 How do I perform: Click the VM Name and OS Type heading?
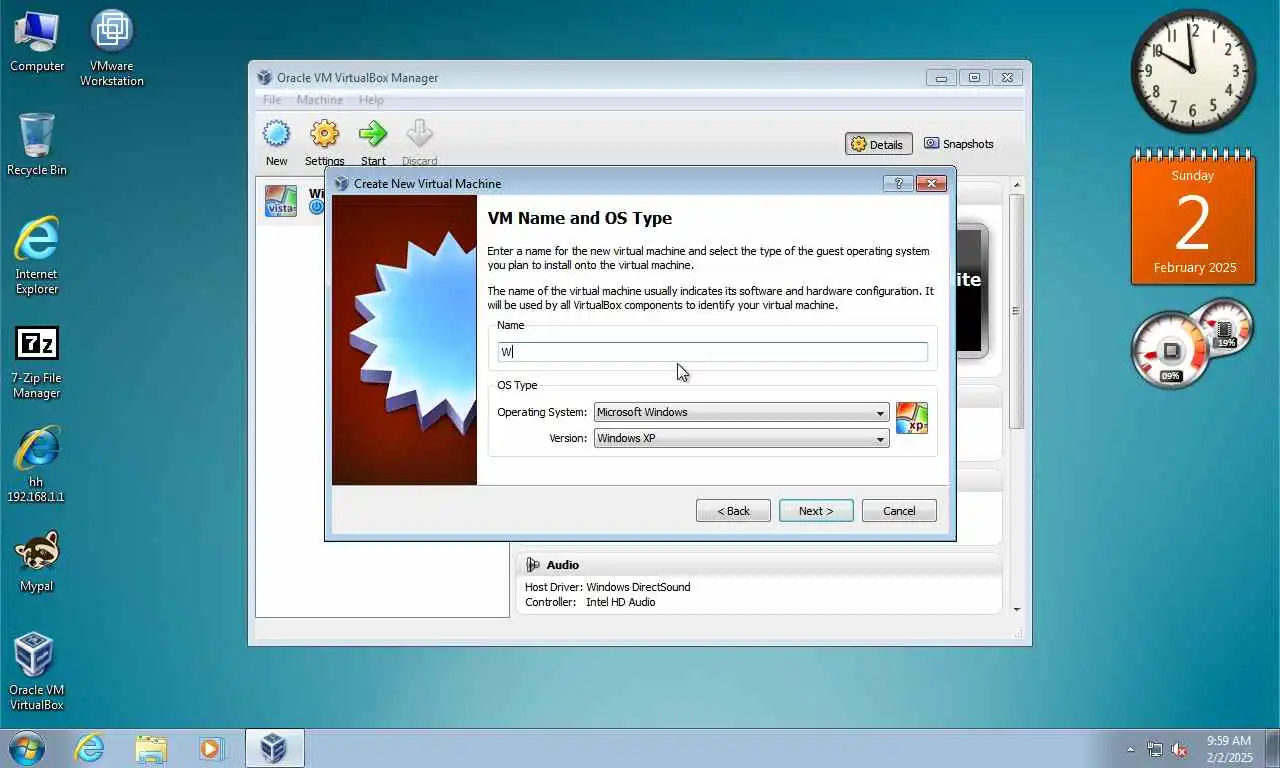click(x=579, y=218)
